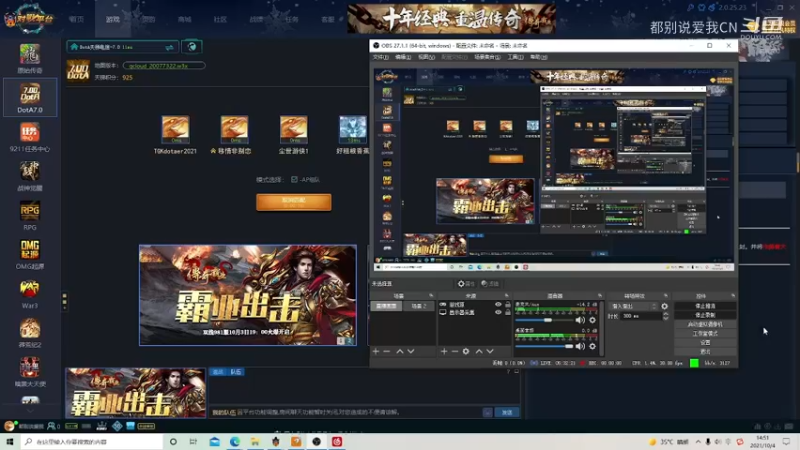The image size is (800, 450).
Task: Open the desktop audio settings gear in the OBS mixer
Action: 592,346
